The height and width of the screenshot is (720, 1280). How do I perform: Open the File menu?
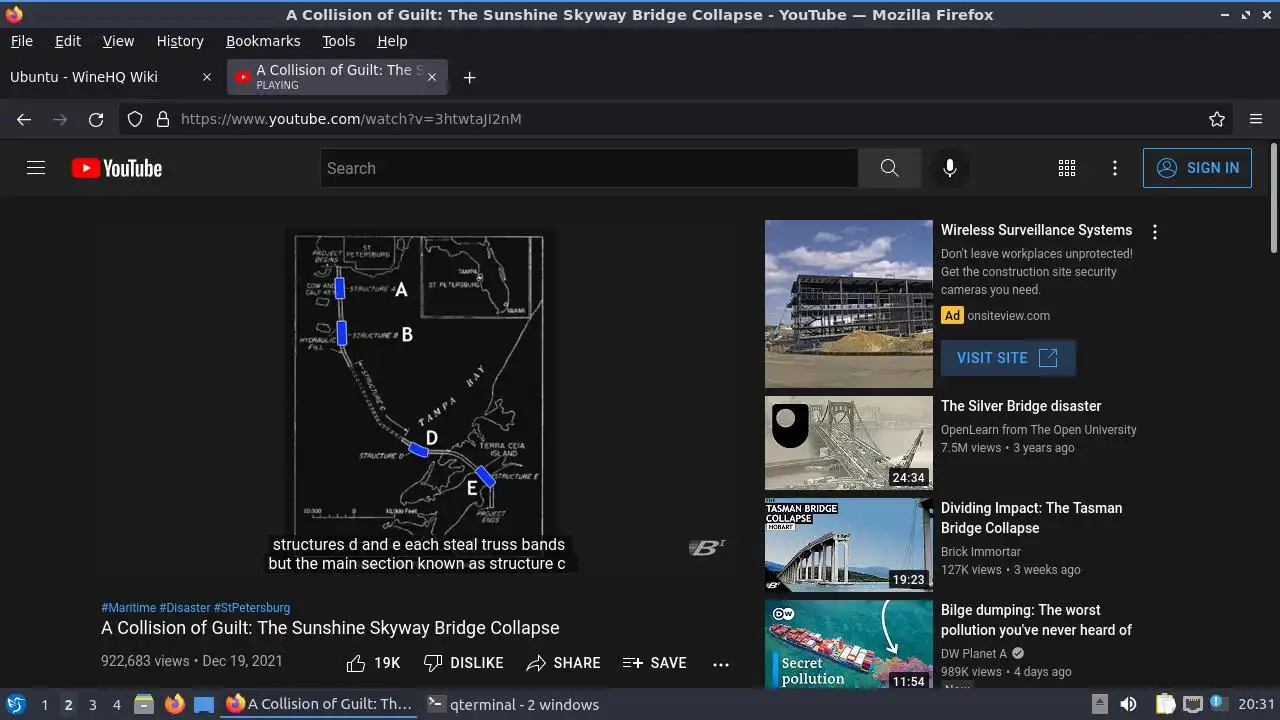coord(21,41)
